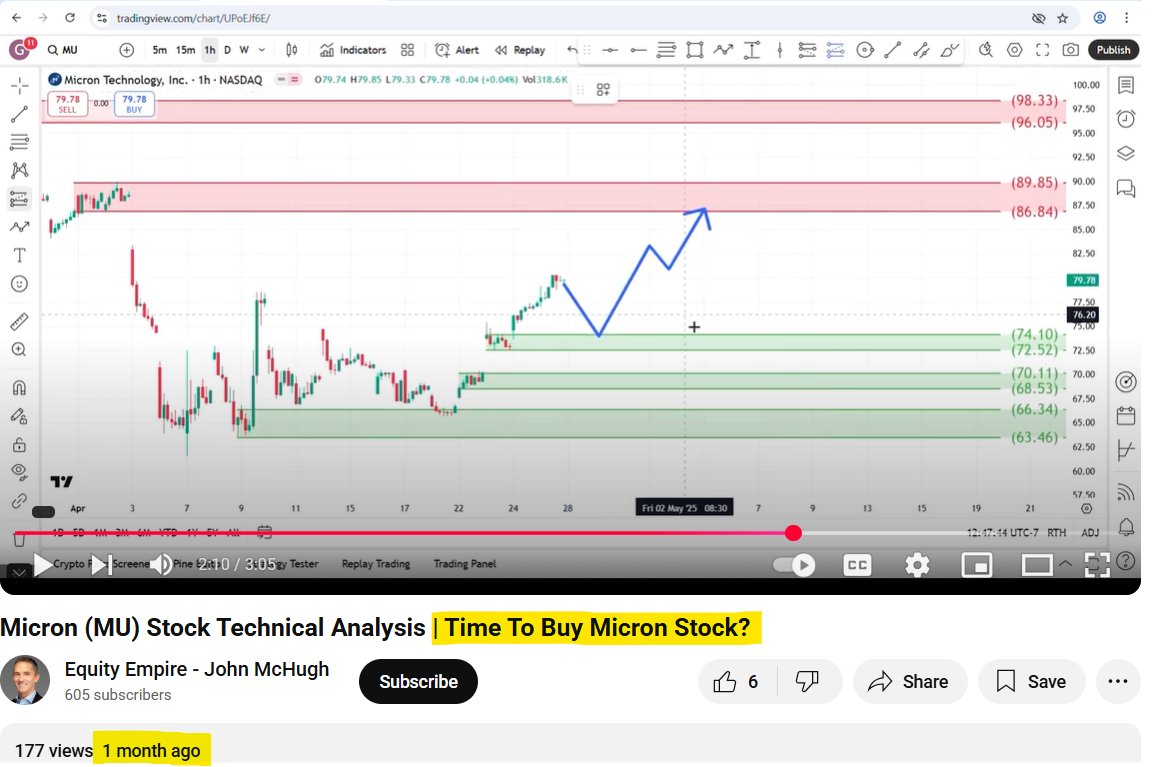Create an Alert in TradingView
The width and height of the screenshot is (1152, 767).
457,50
